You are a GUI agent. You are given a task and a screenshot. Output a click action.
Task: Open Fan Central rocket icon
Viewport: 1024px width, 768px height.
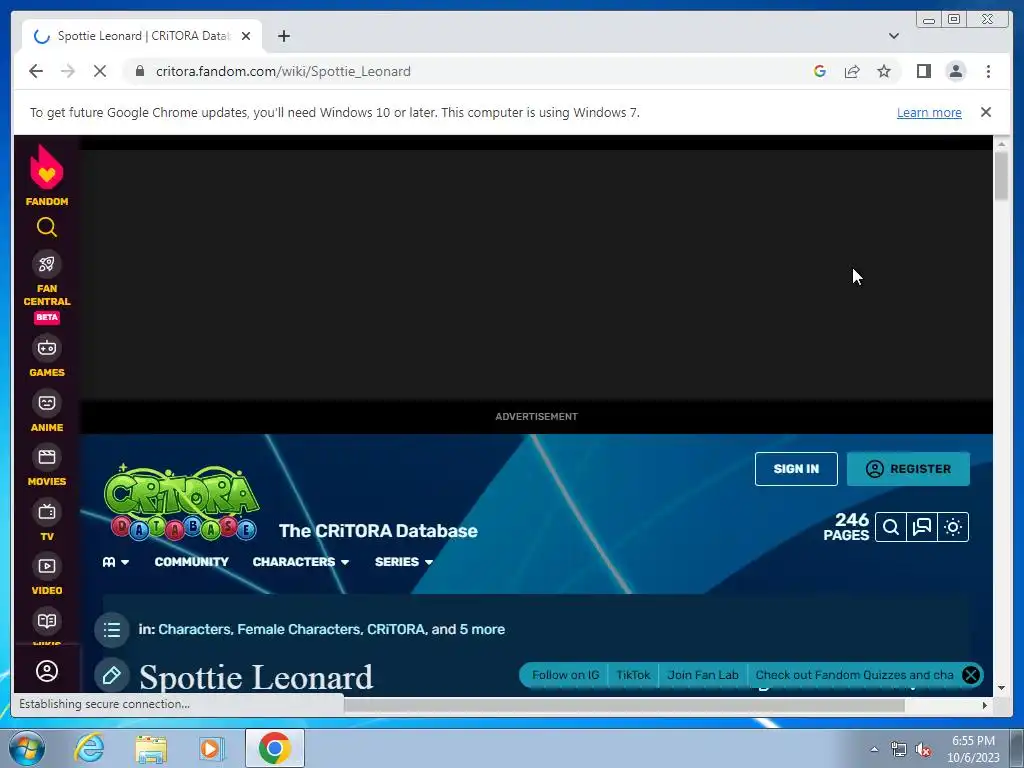click(46, 264)
